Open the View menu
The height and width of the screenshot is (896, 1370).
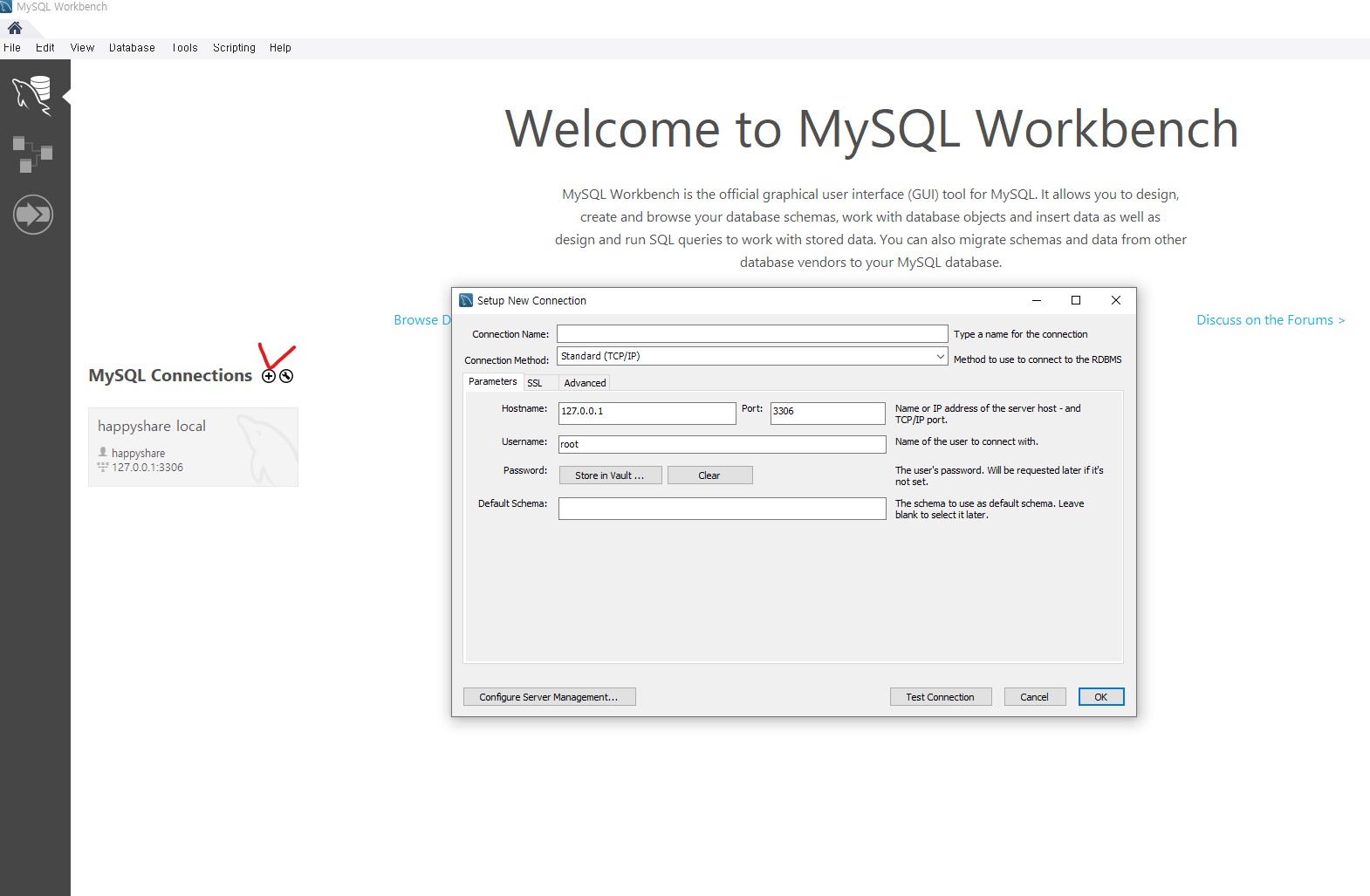pos(82,48)
